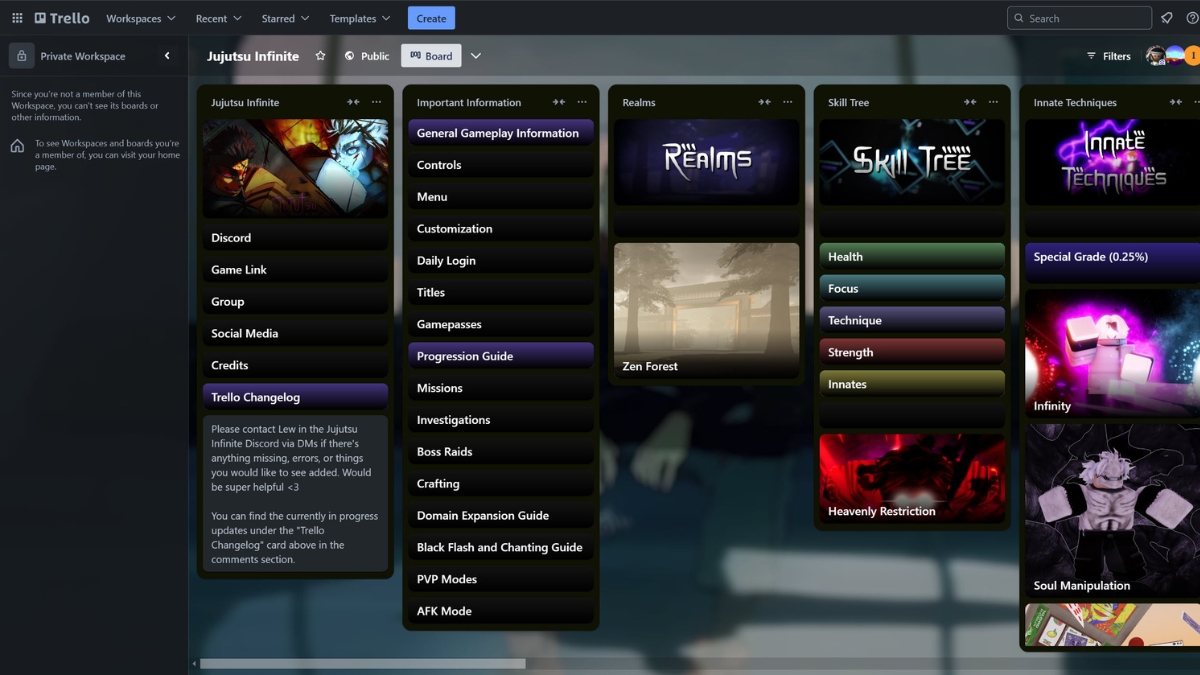Open Realms list three-dot menu
The height and width of the screenshot is (675, 1200).
tap(787, 102)
